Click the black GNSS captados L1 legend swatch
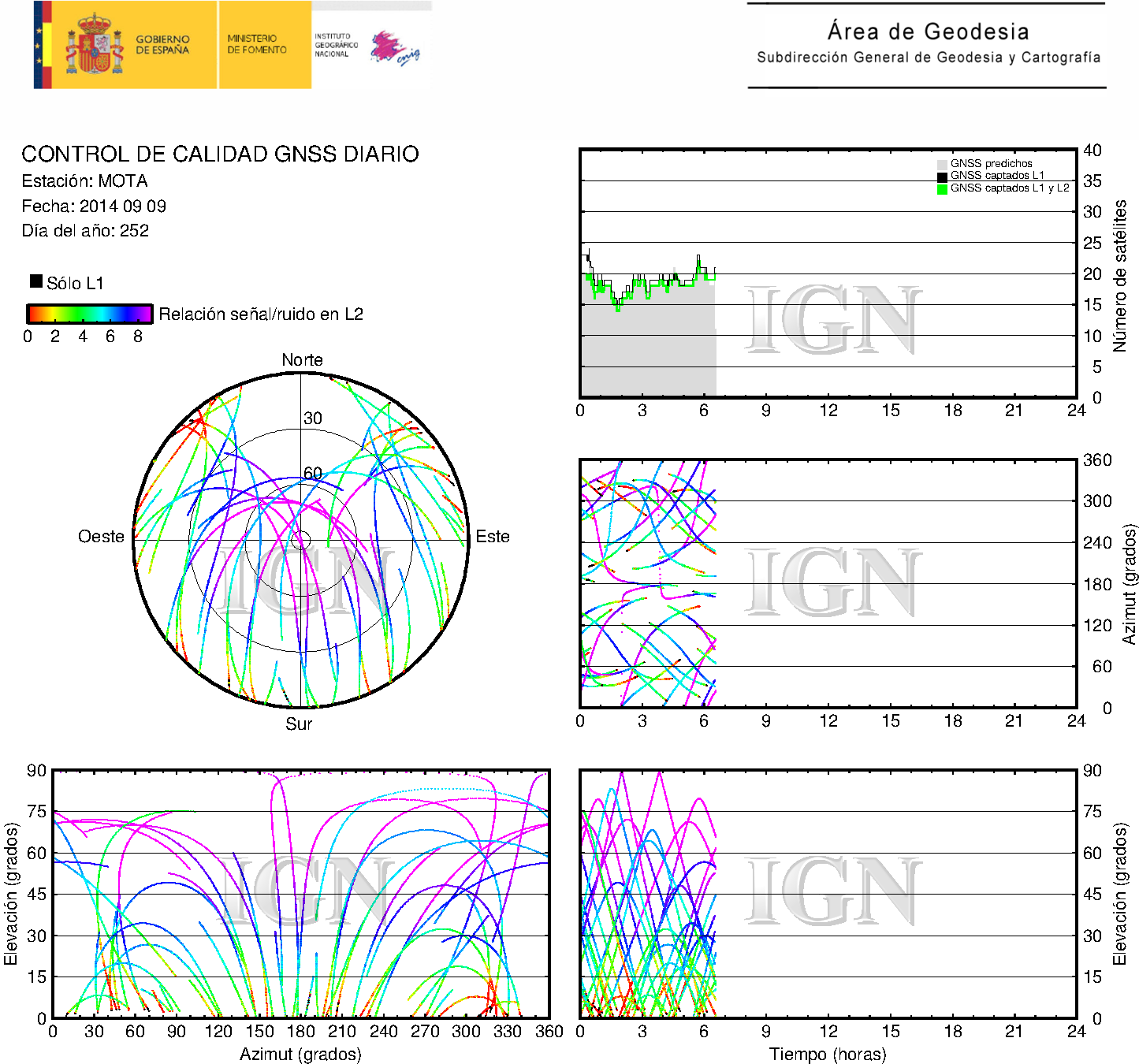Viewport: 1139px width, 1064px height. (942, 177)
